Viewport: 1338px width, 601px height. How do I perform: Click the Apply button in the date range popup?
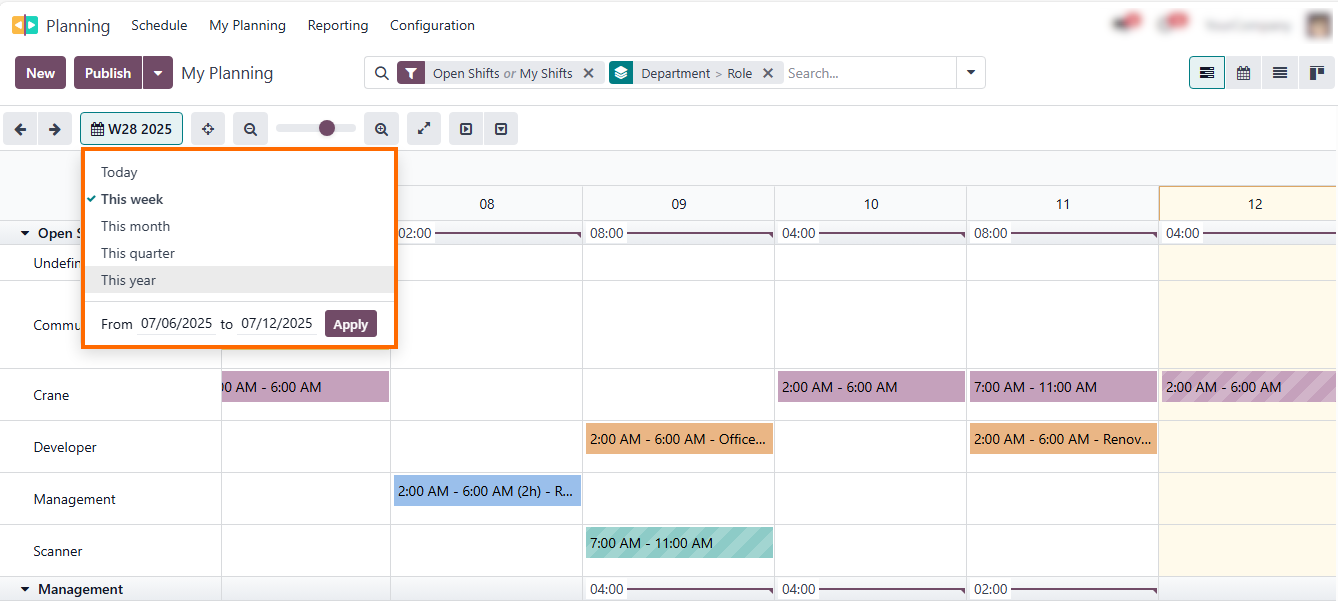tap(350, 323)
